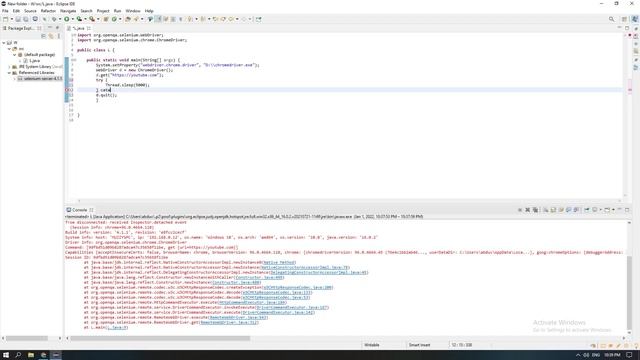The height and width of the screenshot is (360, 640).
Task: Open the Source menu
Action: tap(30, 11)
